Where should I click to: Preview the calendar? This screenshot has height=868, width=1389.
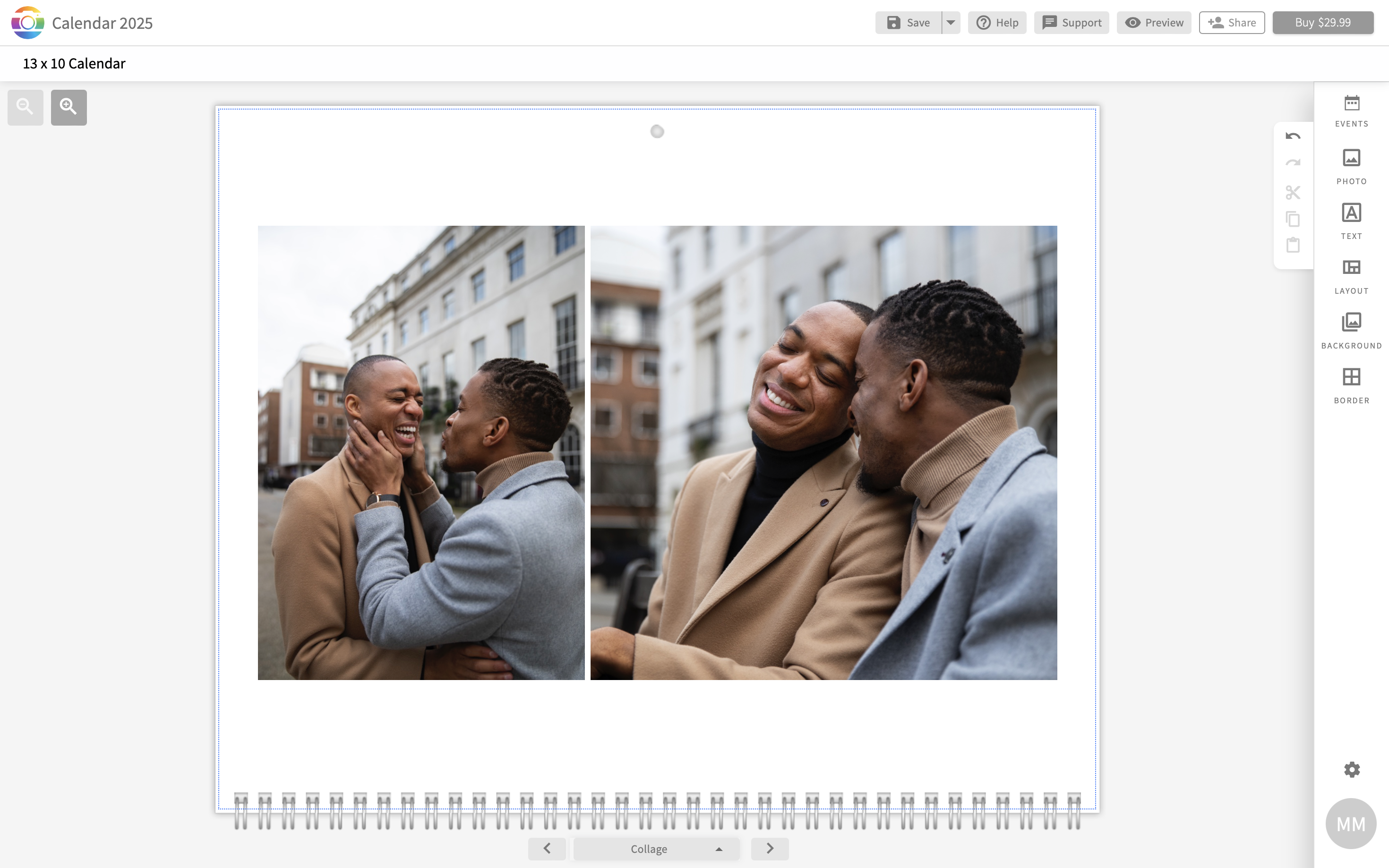(1154, 22)
